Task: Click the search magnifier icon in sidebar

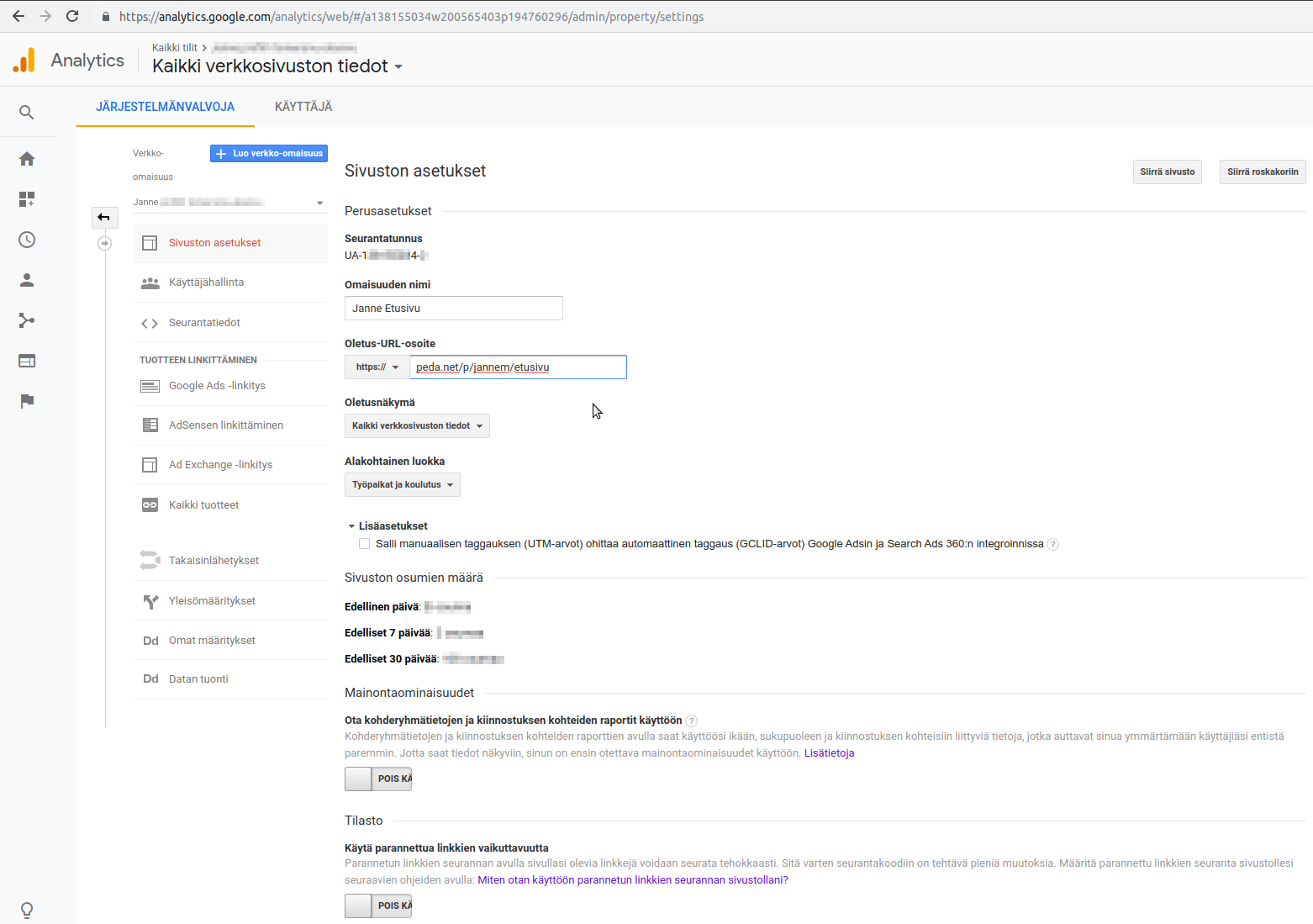Action: click(x=27, y=113)
